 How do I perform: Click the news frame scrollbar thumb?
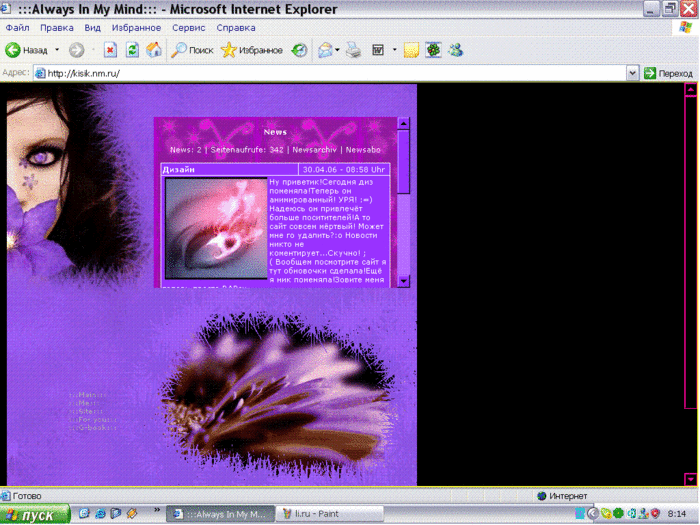403,162
